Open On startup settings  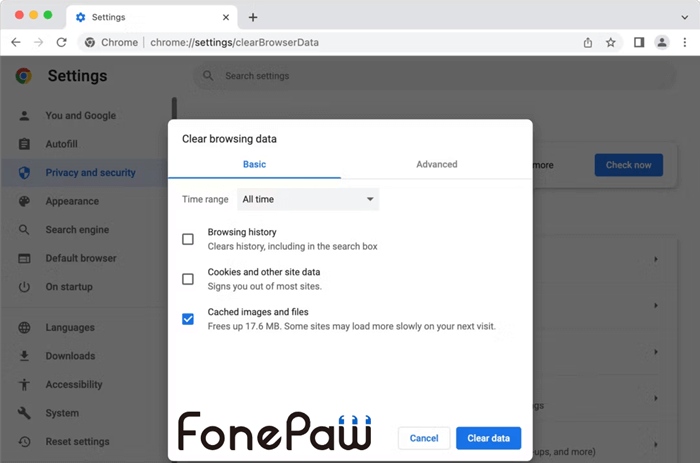(69, 287)
